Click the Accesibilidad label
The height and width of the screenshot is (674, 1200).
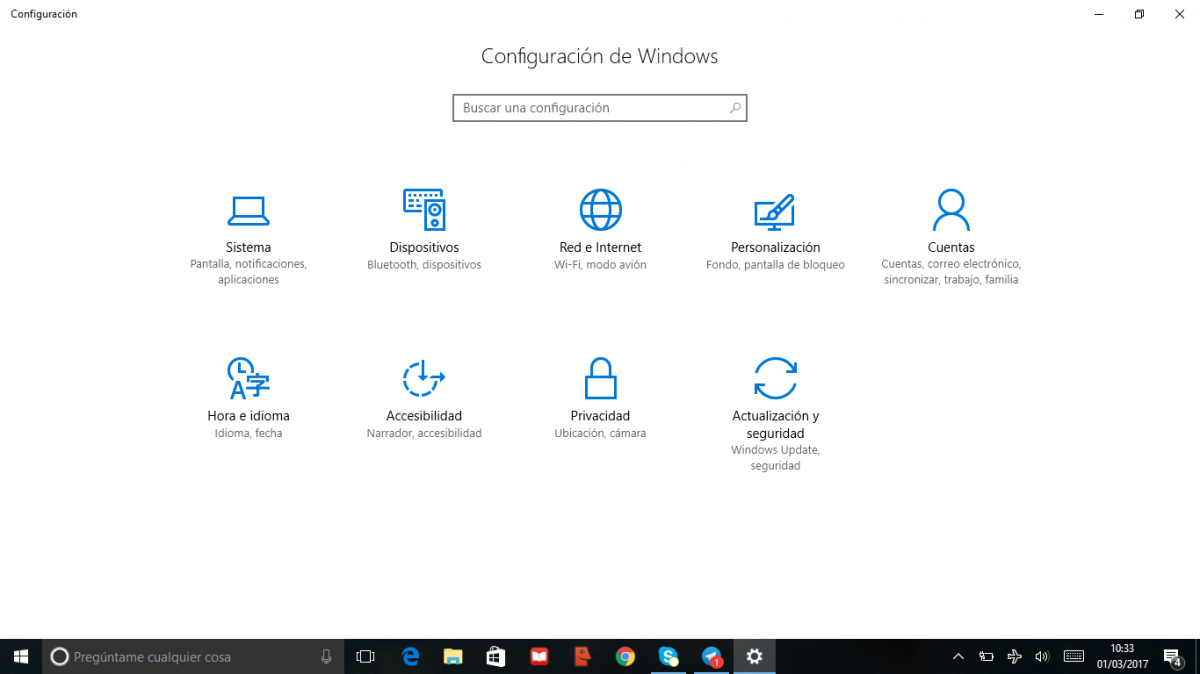pos(424,416)
